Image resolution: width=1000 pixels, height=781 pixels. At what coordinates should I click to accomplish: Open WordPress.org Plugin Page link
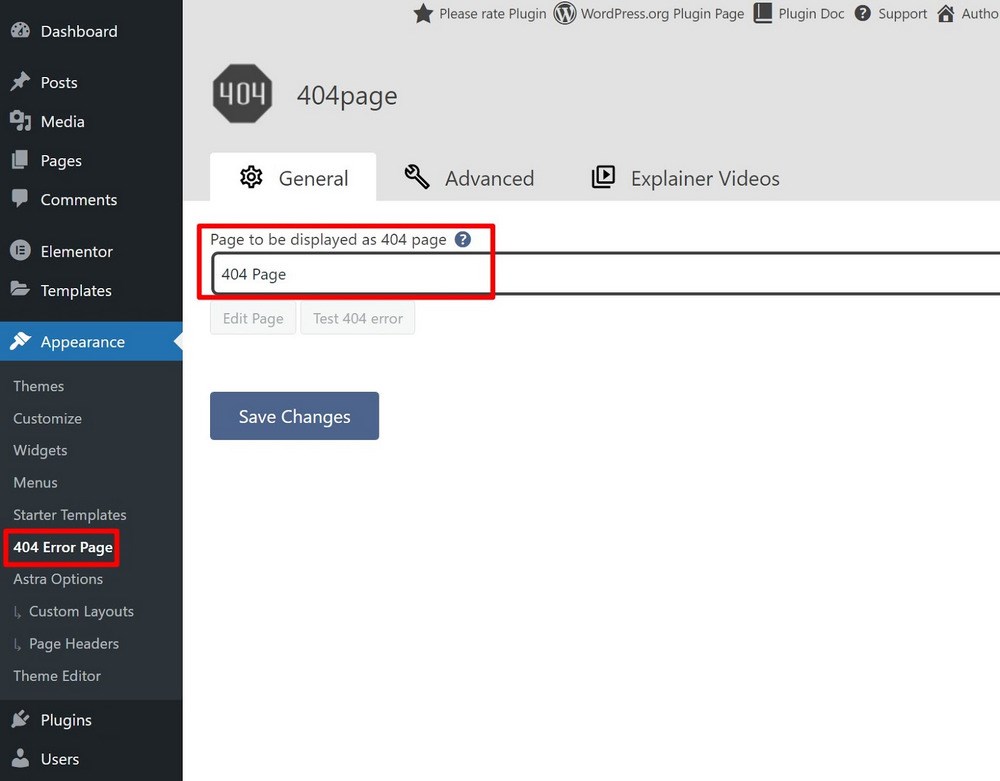[x=662, y=14]
